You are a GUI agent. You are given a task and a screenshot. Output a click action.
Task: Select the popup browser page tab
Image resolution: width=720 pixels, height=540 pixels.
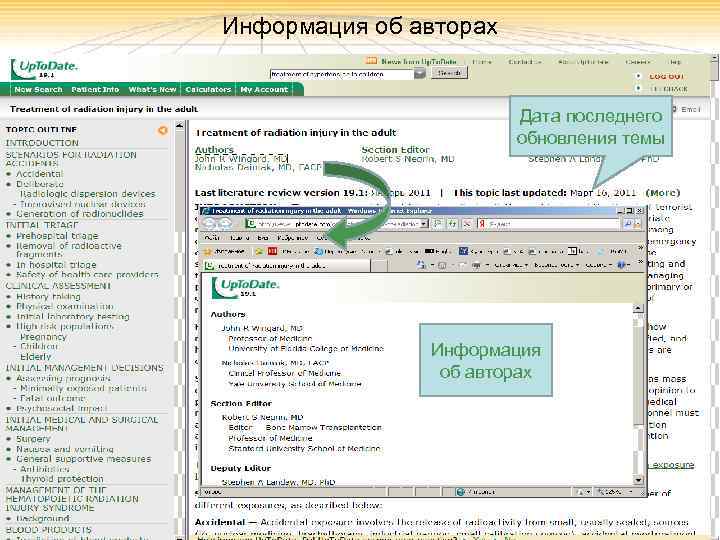tap(287, 265)
